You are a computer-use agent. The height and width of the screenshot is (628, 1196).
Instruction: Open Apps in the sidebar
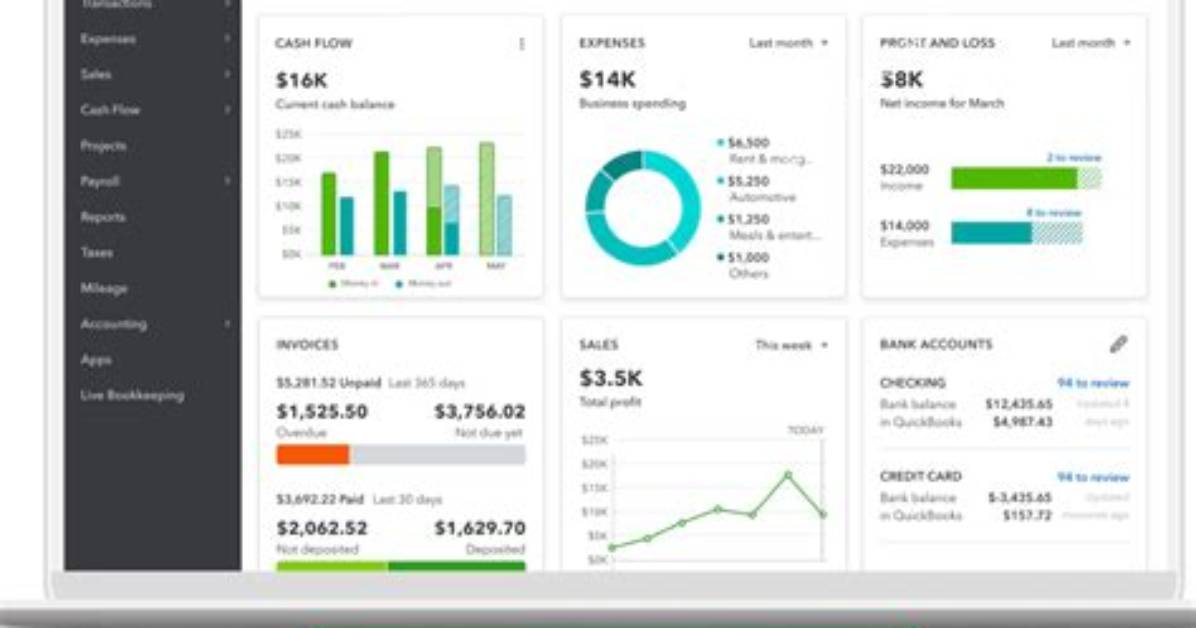point(96,359)
